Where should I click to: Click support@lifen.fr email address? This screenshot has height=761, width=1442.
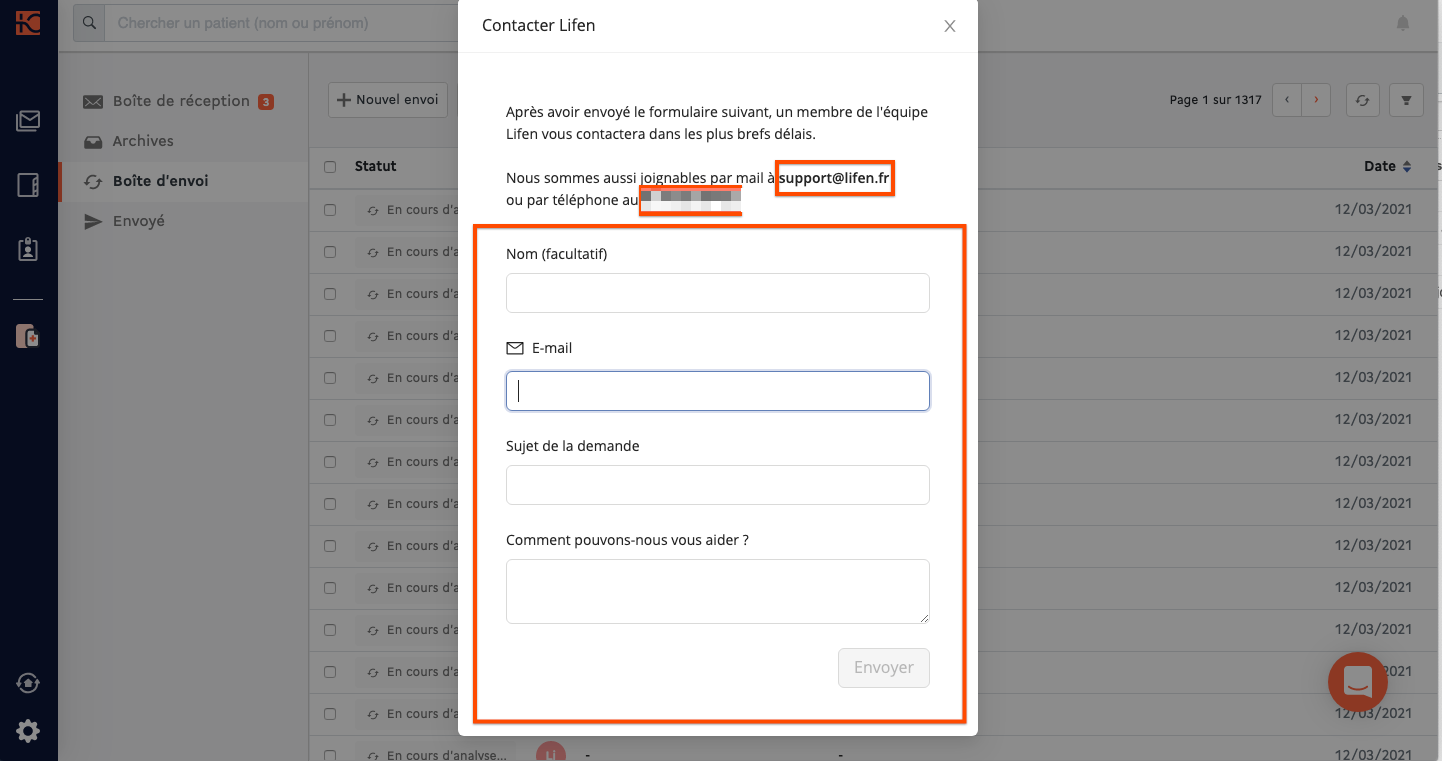point(835,179)
